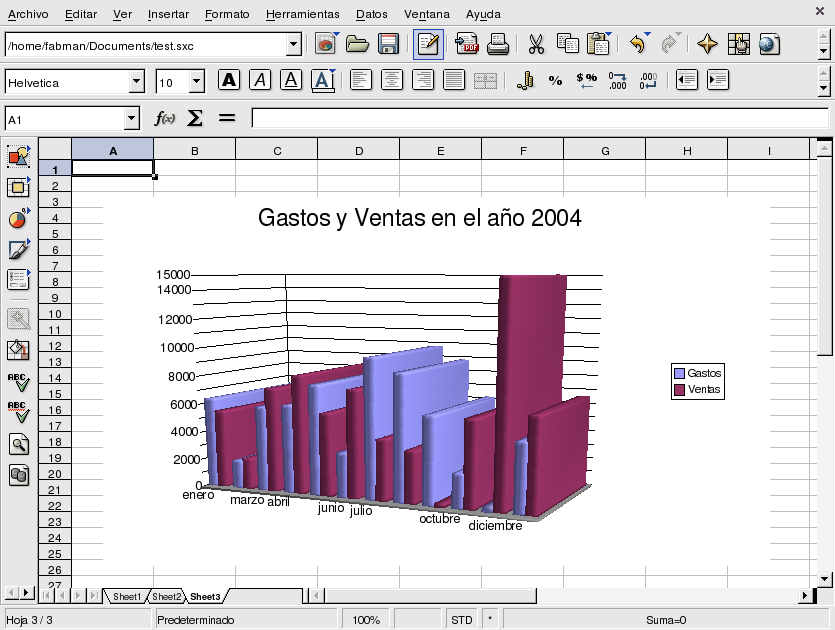Decrease indent in the cell

click(686, 80)
